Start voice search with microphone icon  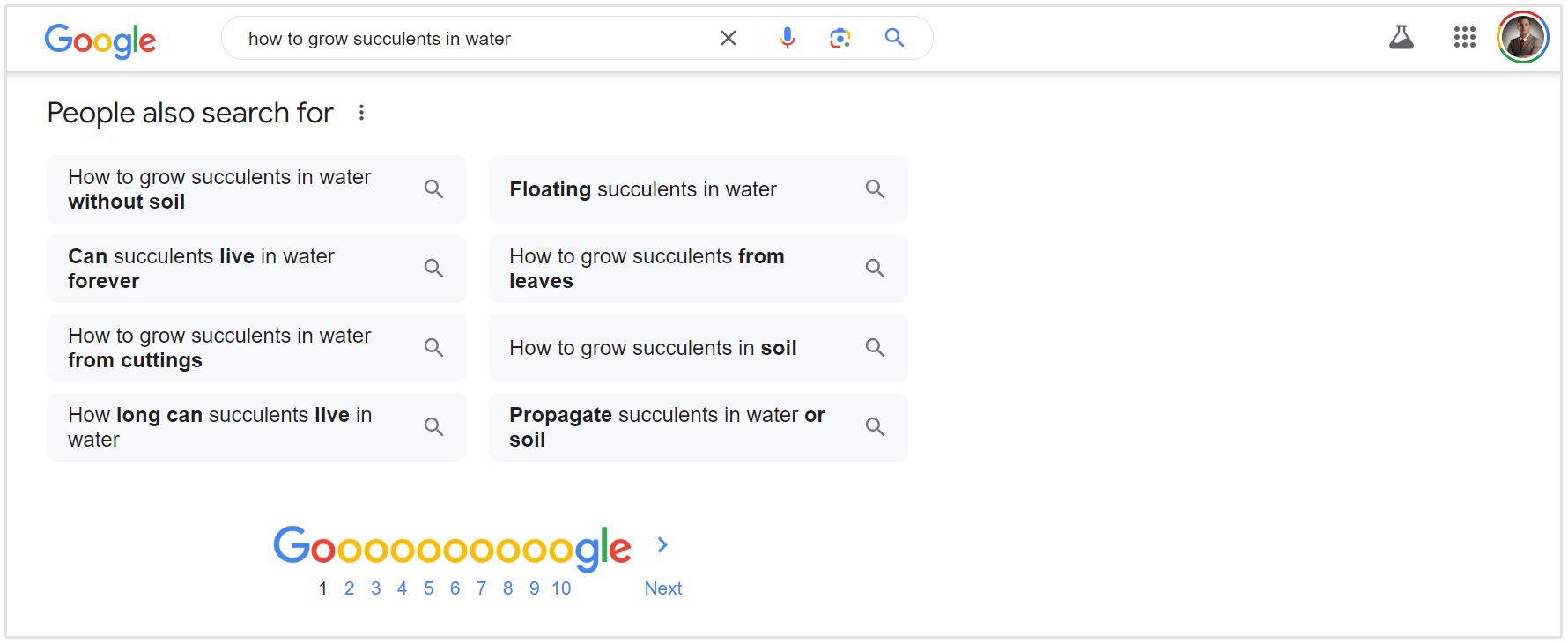[788, 38]
